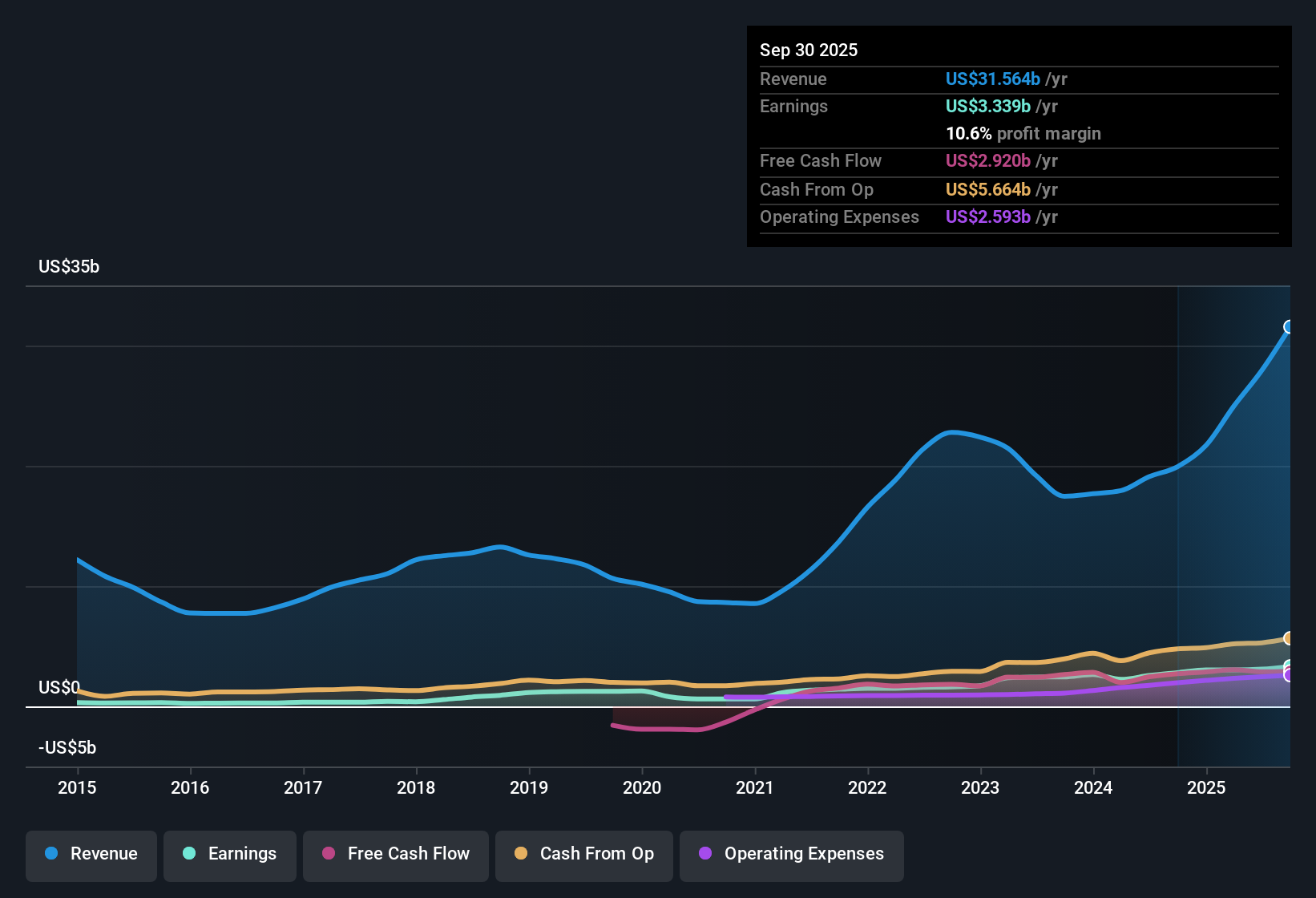The width and height of the screenshot is (1316, 898).
Task: Open the Cash From Op legend entry
Action: pyautogui.click(x=583, y=854)
